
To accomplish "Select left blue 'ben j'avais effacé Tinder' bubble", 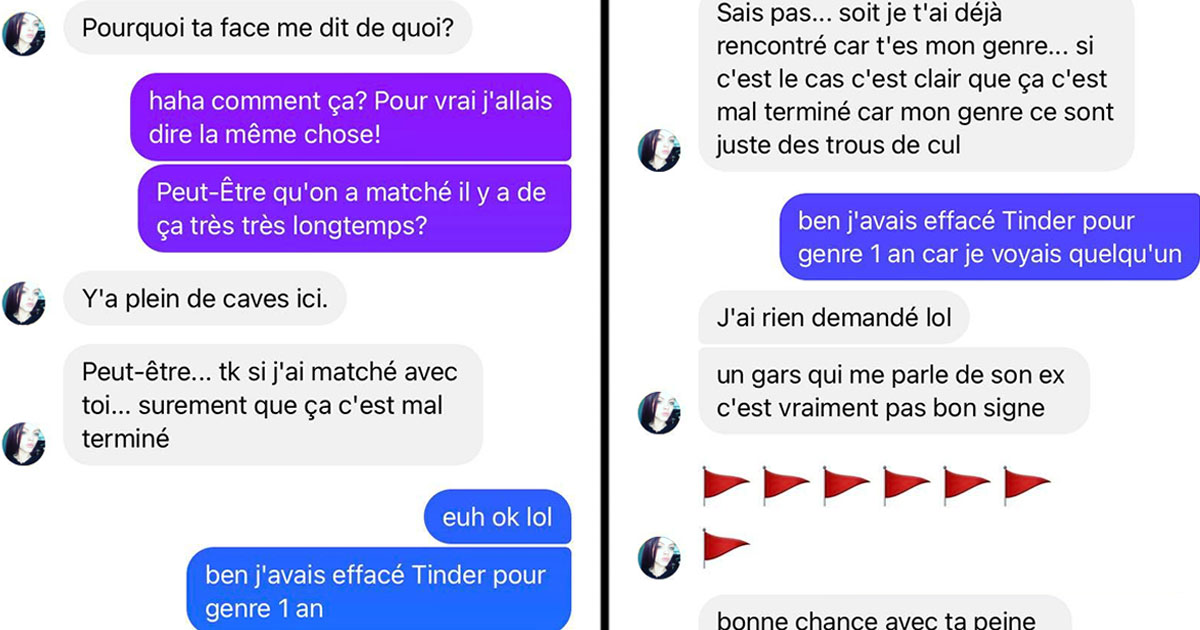I will tap(379, 590).
